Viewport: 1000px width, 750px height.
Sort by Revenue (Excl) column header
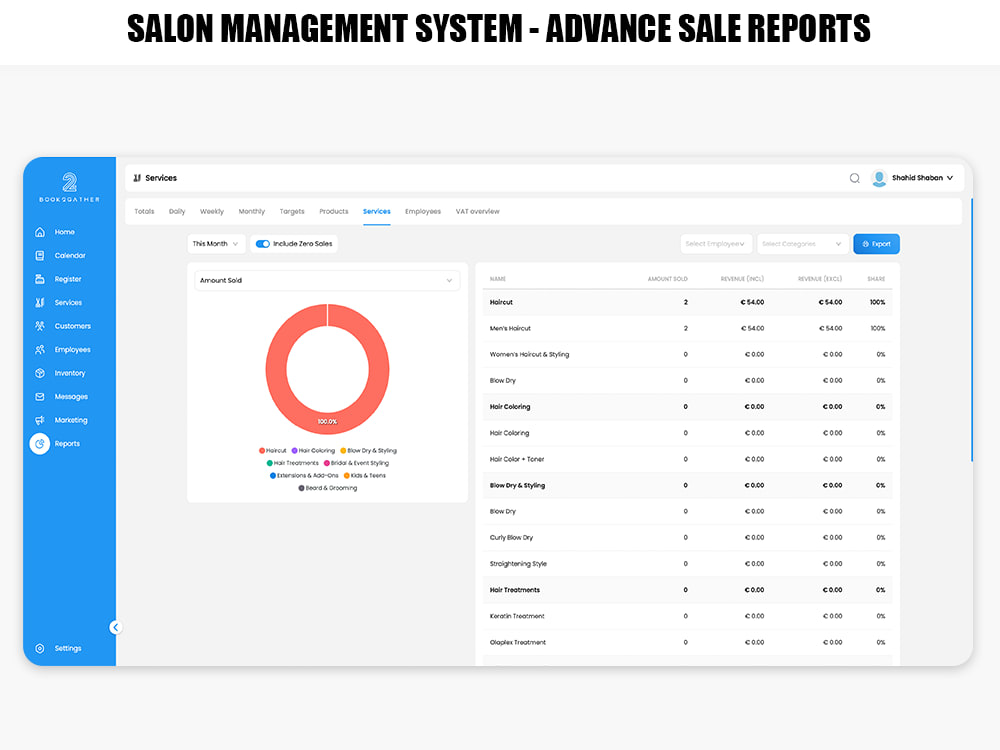pos(820,279)
